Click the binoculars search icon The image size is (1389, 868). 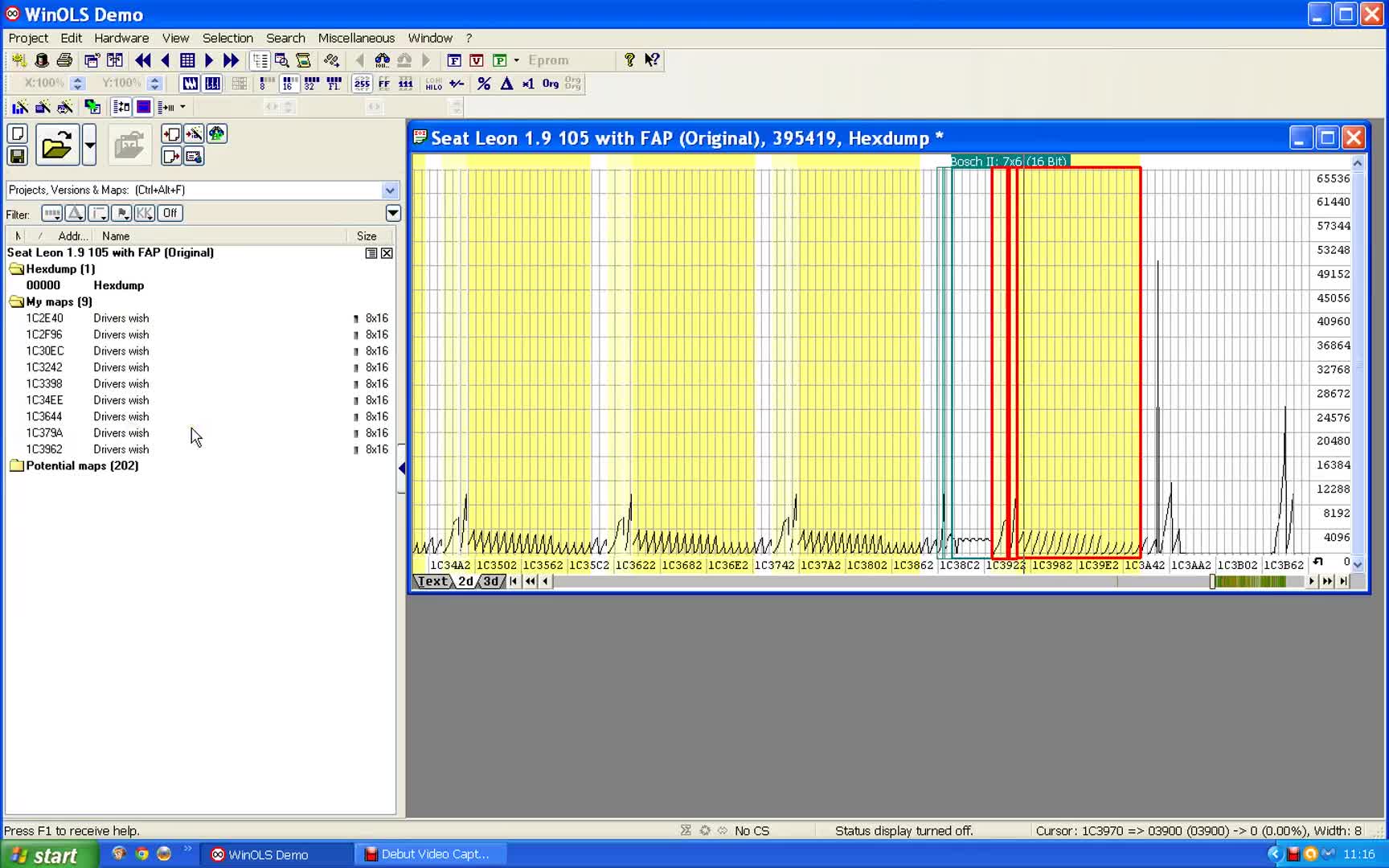click(x=382, y=60)
